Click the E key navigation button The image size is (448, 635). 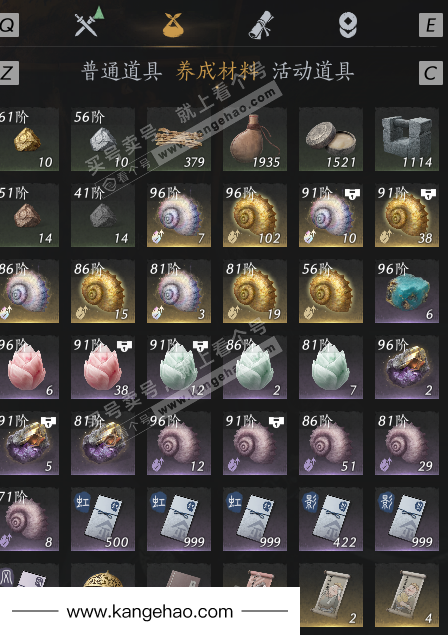point(431,26)
